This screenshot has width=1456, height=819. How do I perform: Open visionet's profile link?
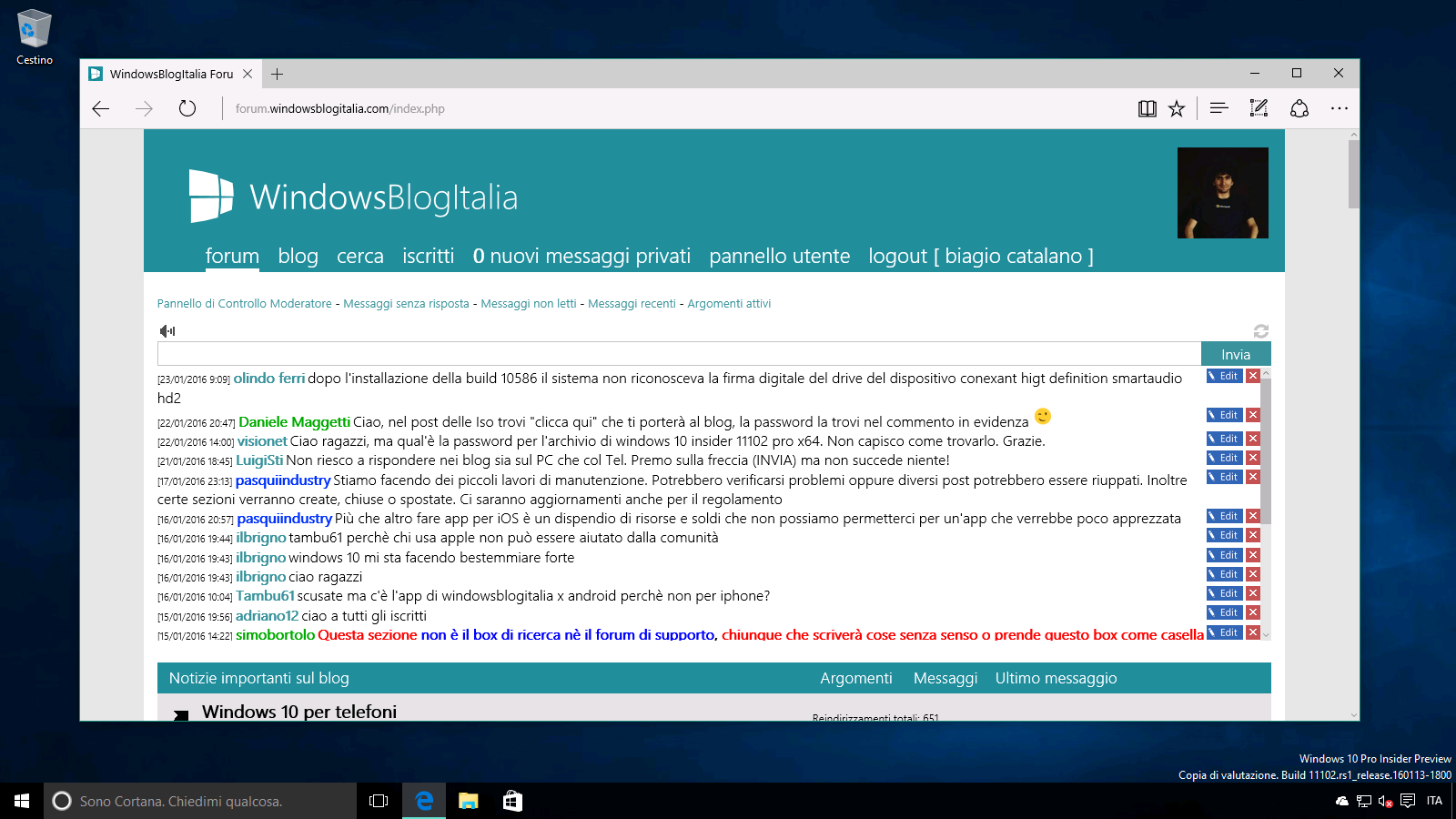click(262, 441)
